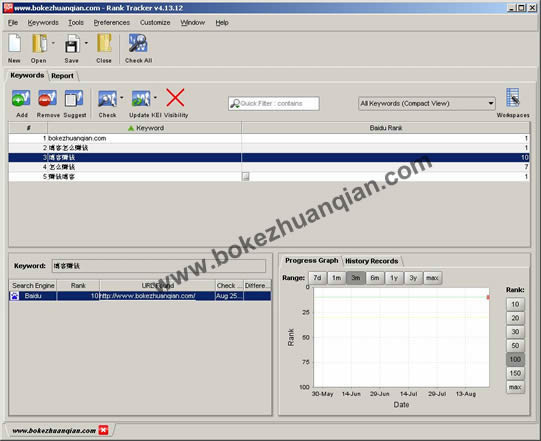Select the www.bokezhuanqian.com project tab
The width and height of the screenshot is (541, 441).
[x=54, y=430]
